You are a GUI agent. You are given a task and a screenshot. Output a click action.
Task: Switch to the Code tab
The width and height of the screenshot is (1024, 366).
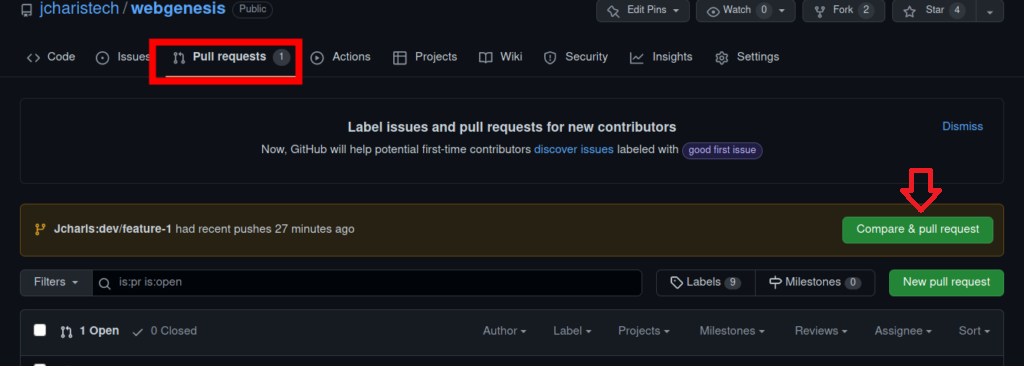coord(51,58)
